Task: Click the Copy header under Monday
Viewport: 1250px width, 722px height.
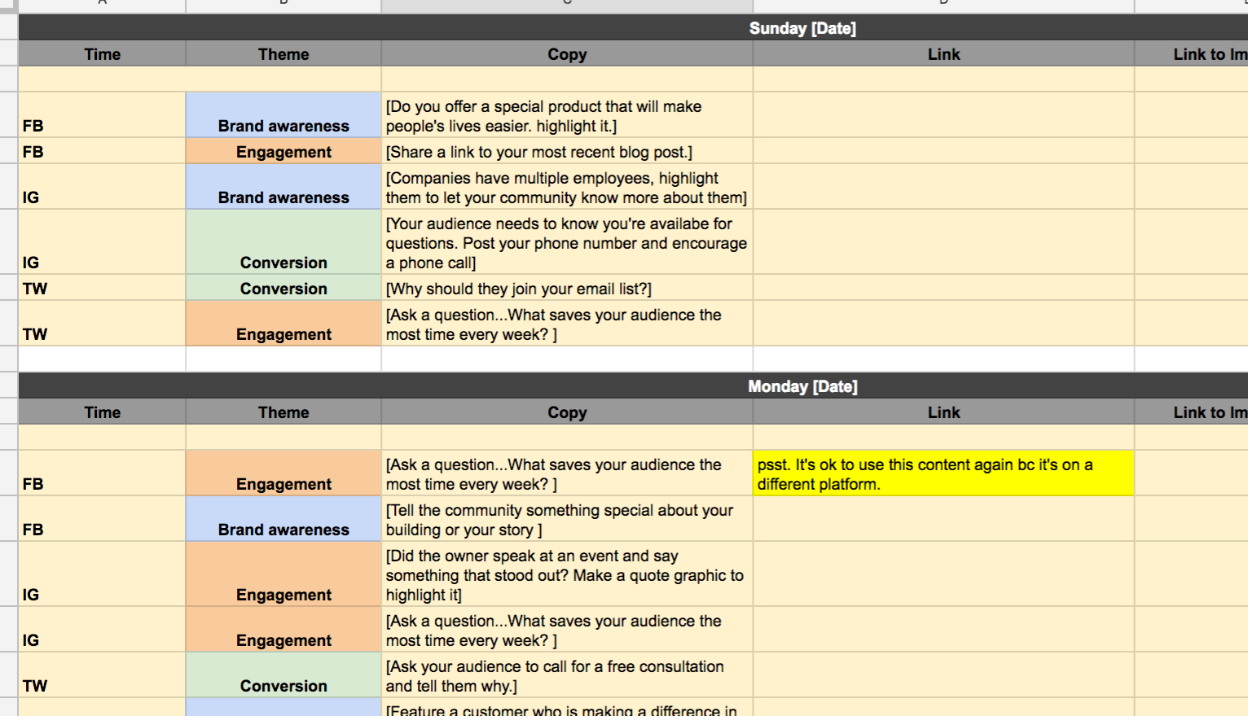Action: click(x=567, y=412)
